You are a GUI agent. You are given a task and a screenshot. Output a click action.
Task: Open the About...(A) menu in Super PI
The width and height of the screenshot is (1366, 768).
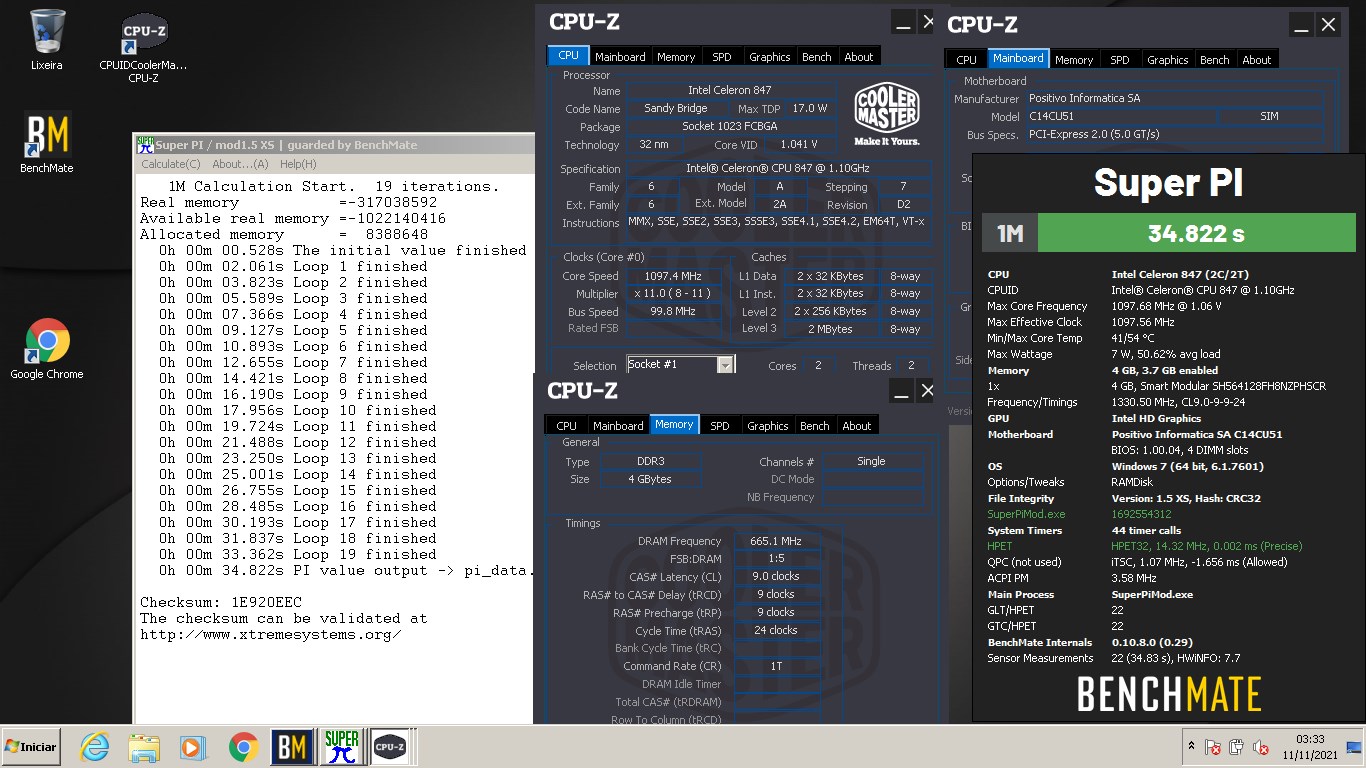click(240, 164)
